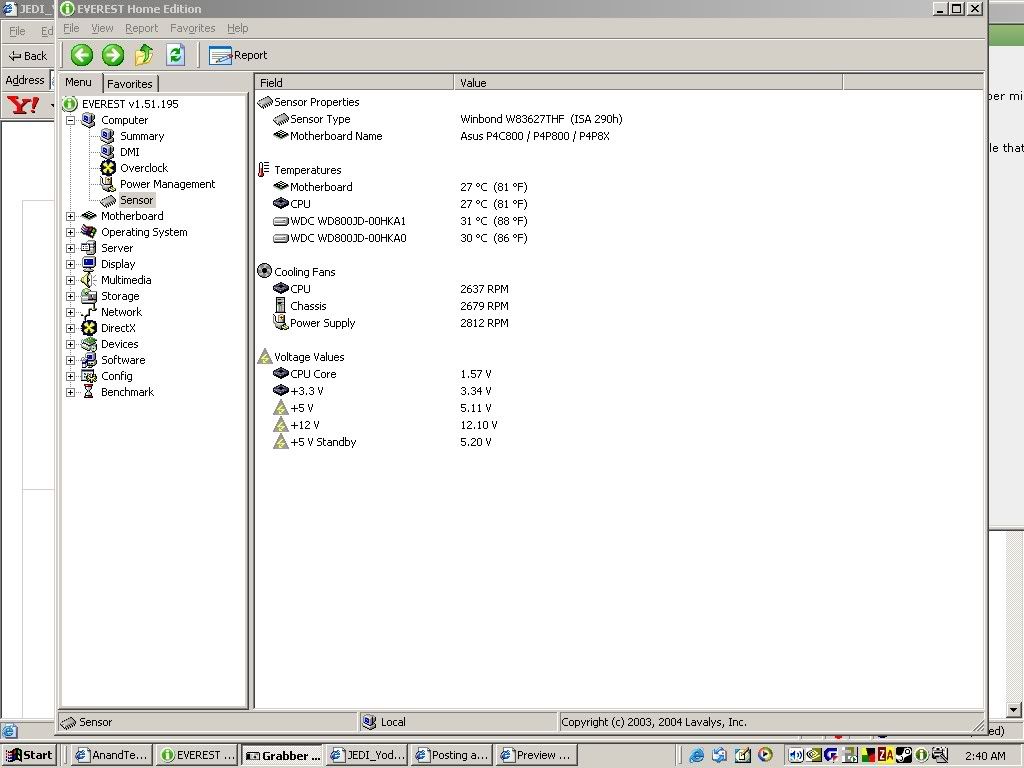1024x768 pixels.
Task: Expand the DirectX tree node
Action: click(x=71, y=328)
